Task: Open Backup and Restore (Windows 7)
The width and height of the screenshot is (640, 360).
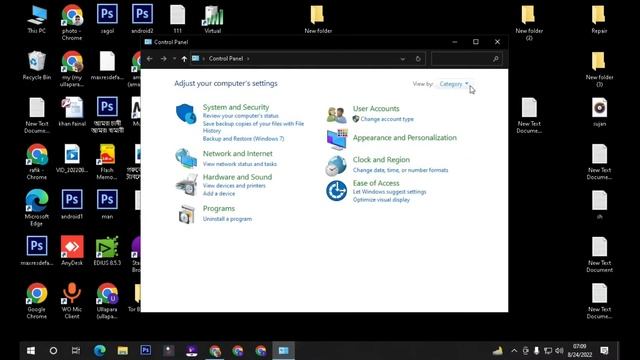Action: pos(243,139)
